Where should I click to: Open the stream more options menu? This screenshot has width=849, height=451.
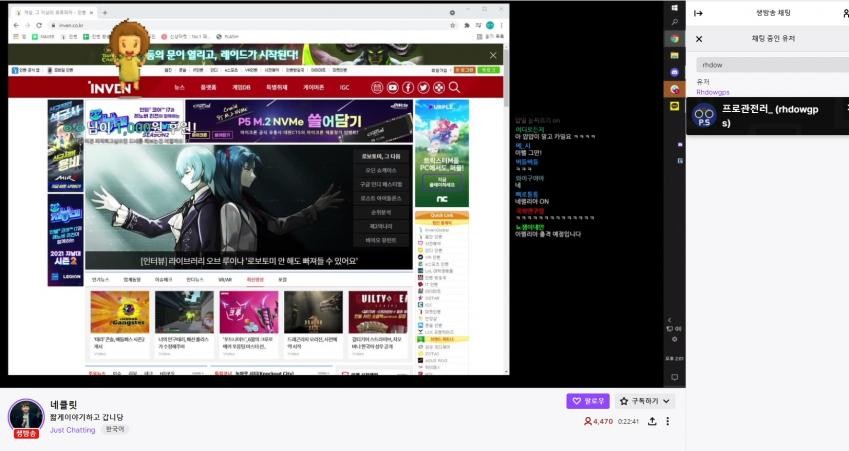click(668, 421)
